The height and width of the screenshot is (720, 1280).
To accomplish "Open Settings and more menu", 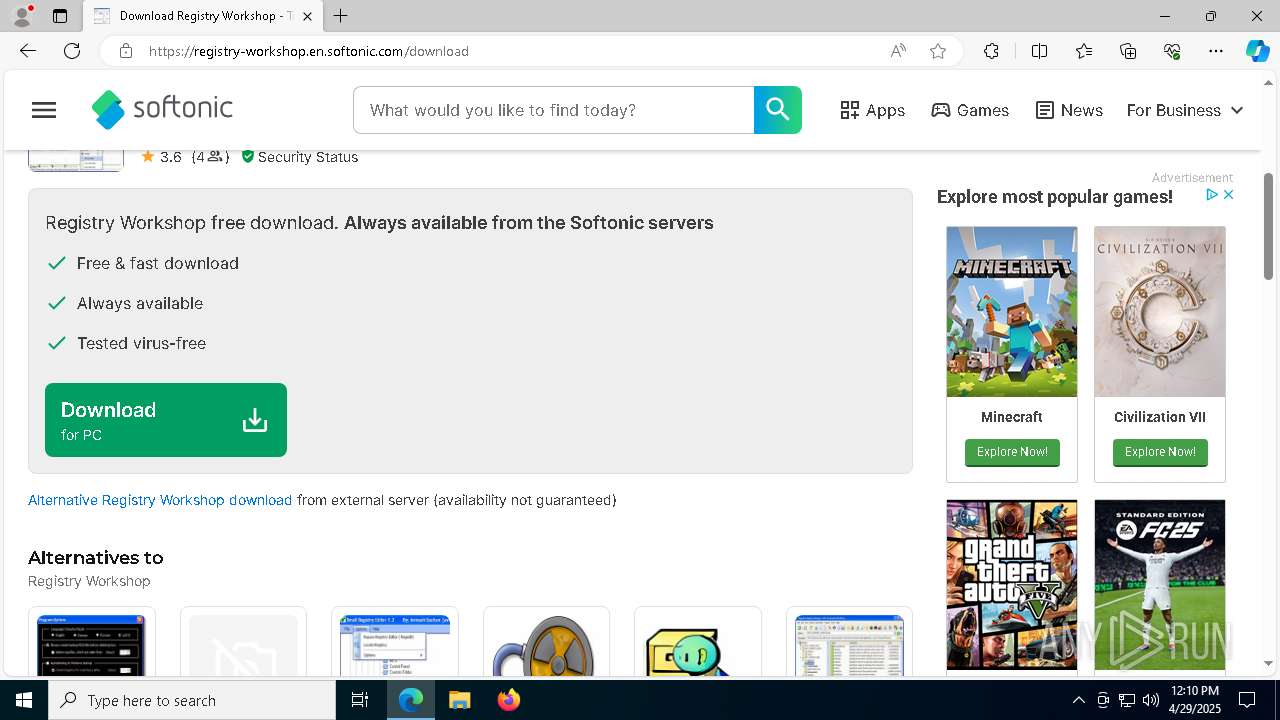I will [1216, 51].
